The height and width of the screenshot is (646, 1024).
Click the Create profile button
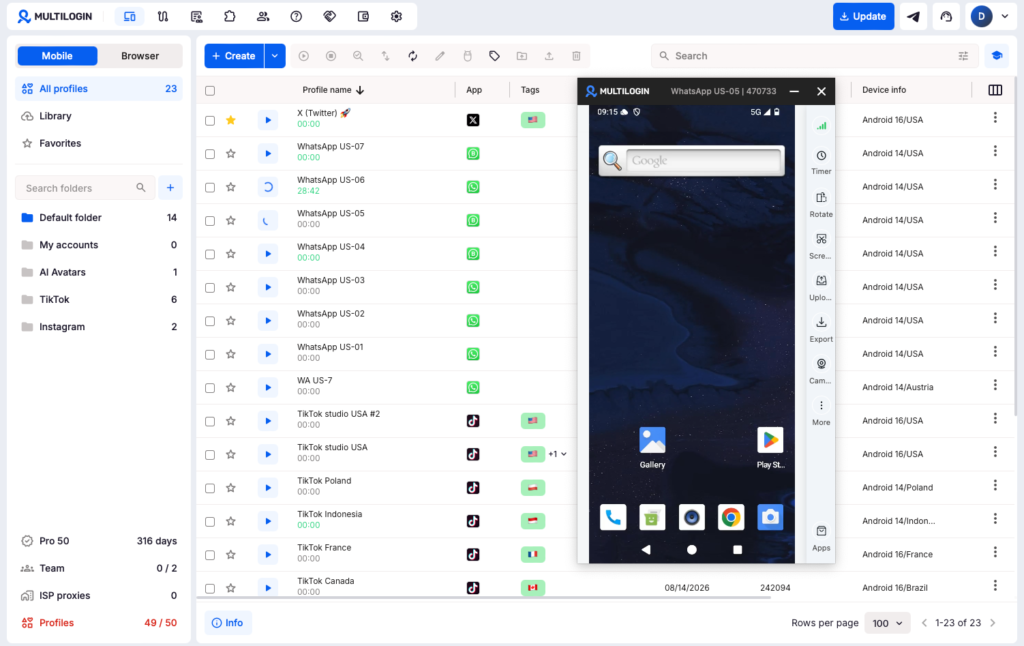[x=234, y=56]
